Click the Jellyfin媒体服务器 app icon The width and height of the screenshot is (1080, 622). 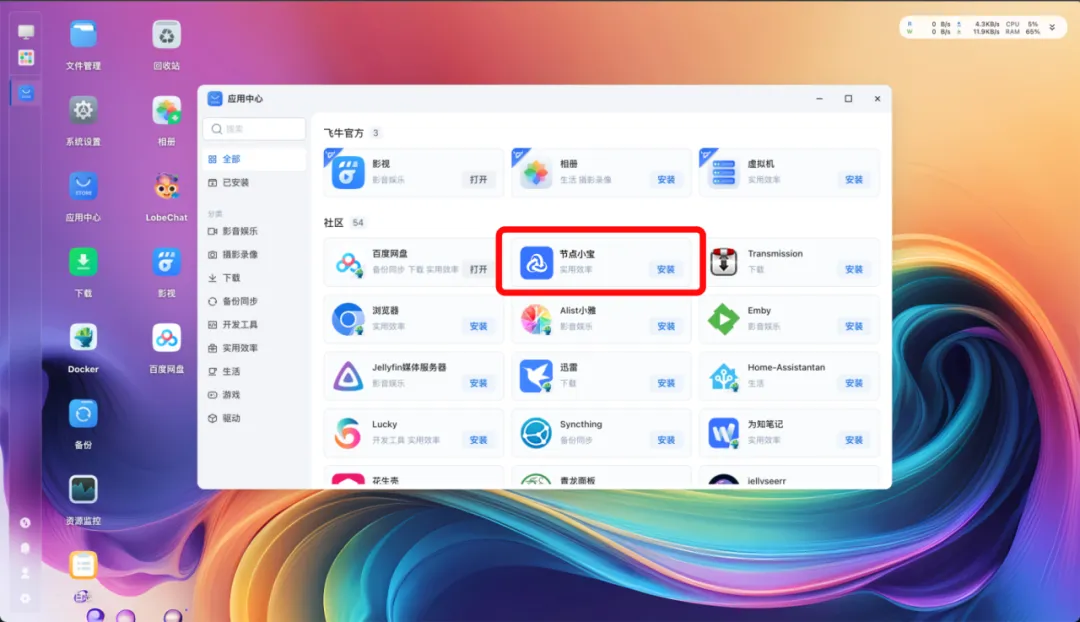click(x=348, y=376)
